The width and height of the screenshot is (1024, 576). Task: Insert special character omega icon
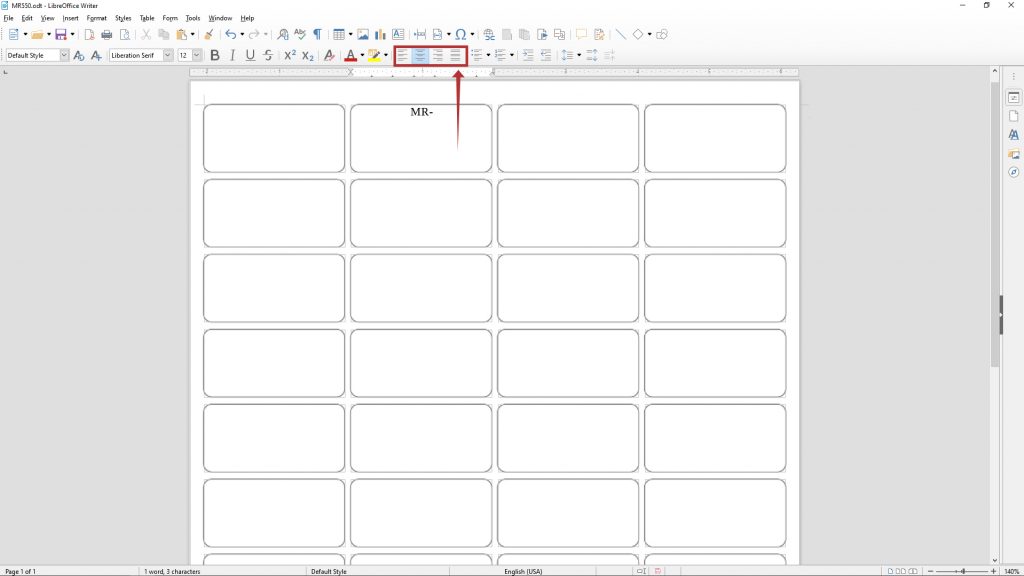(461, 35)
